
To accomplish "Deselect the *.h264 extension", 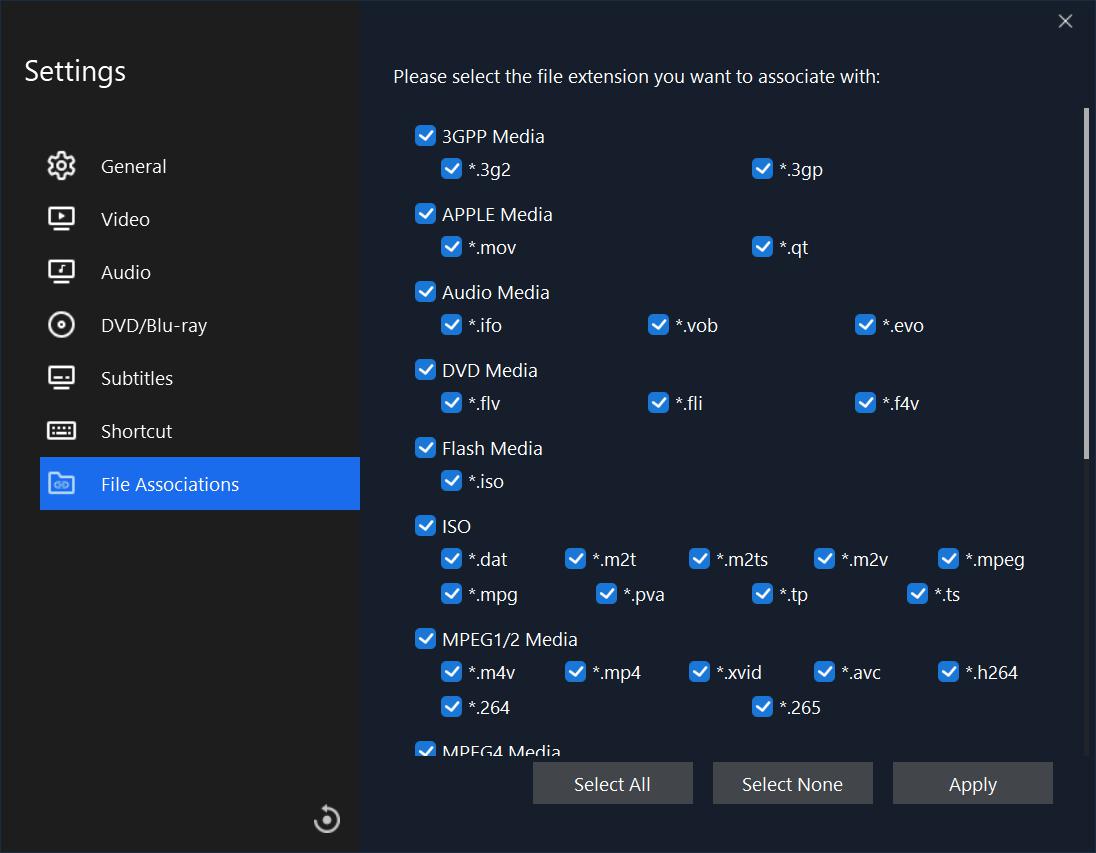I will (948, 672).
